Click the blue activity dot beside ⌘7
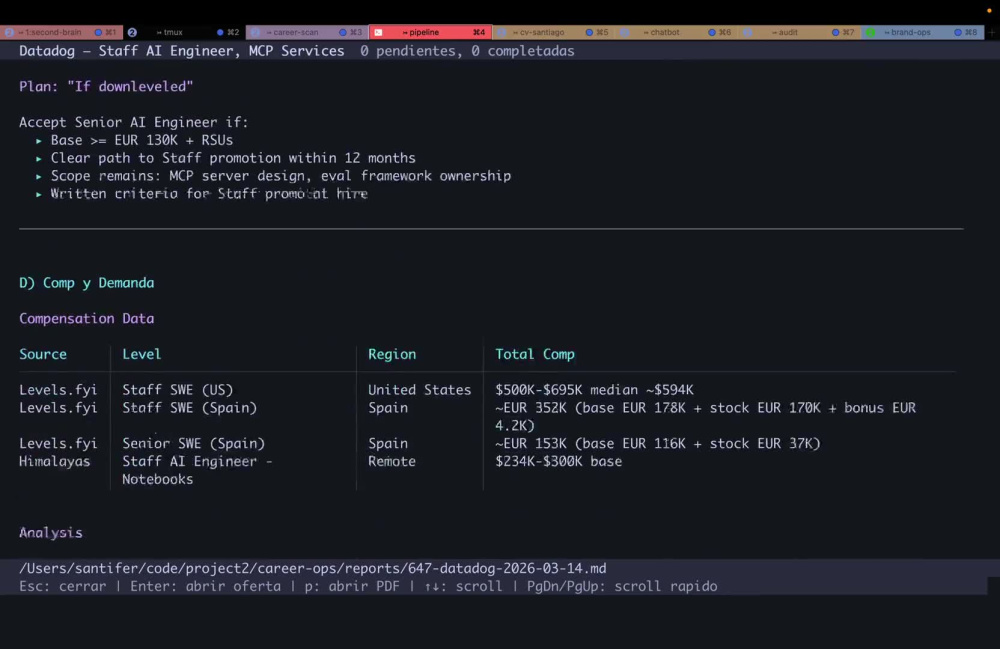 [835, 32]
